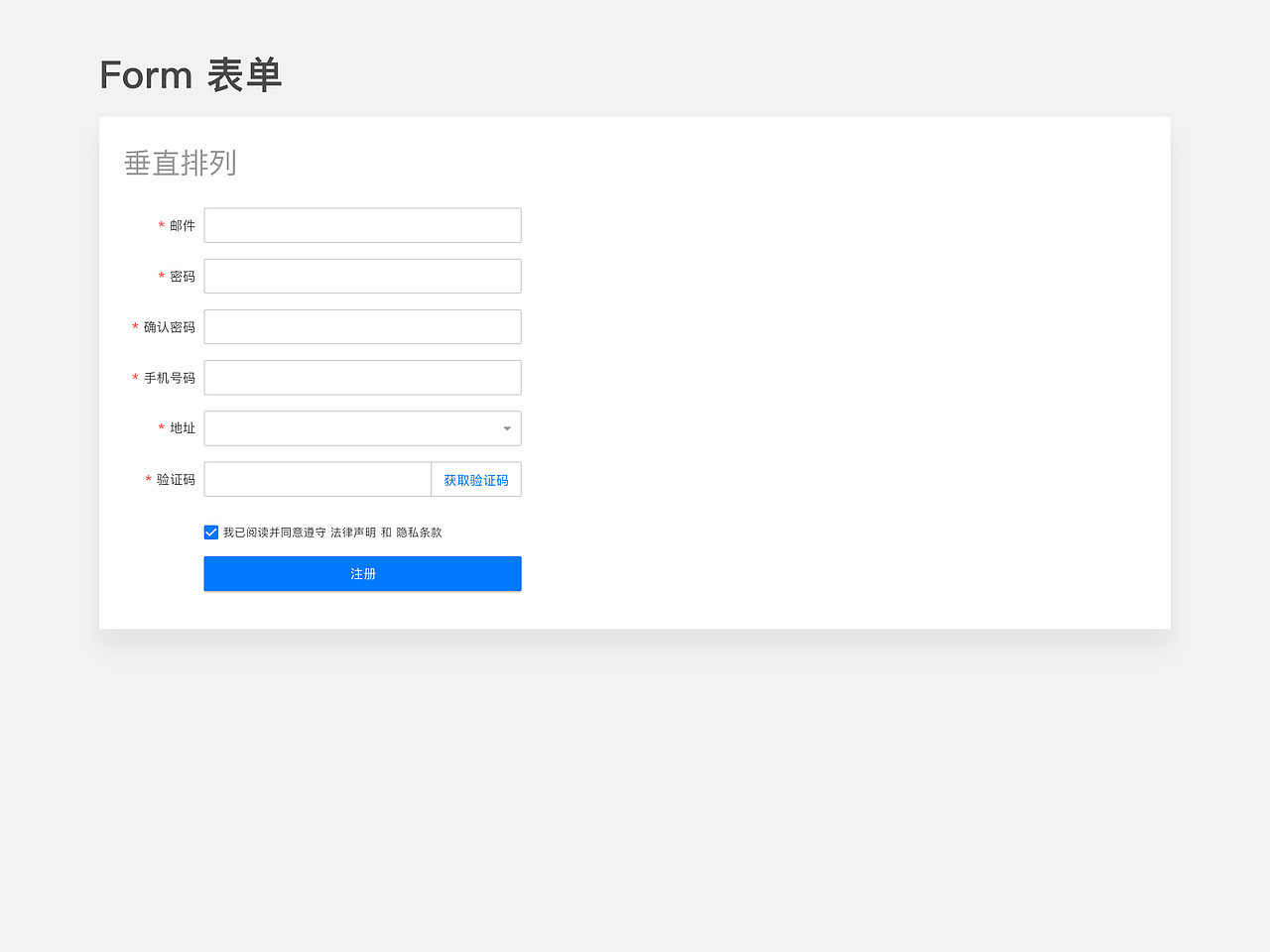The image size is (1270, 952).
Task: Select the 密码 field label
Action: 182,277
